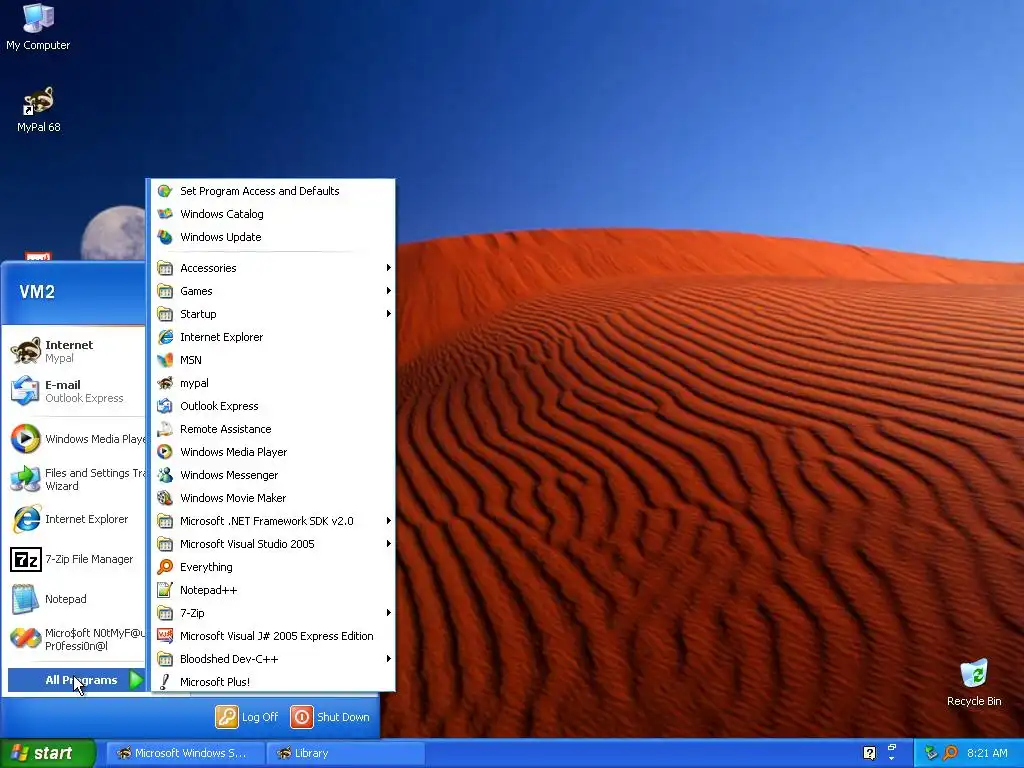Open Internet Explorer recent Start menu entry

pos(75,519)
